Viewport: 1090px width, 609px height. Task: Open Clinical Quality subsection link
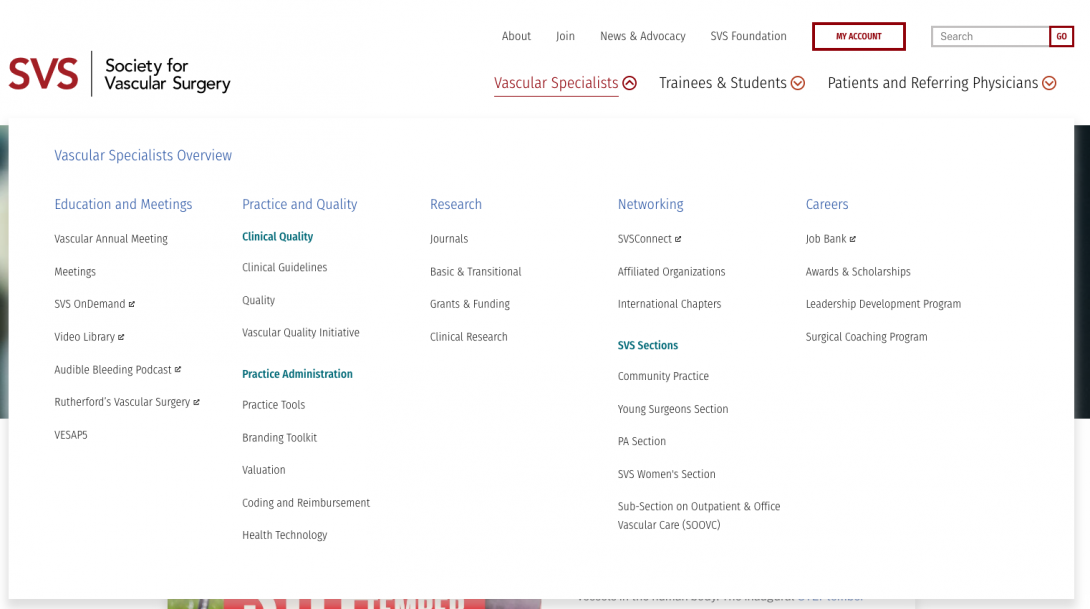[x=277, y=237]
